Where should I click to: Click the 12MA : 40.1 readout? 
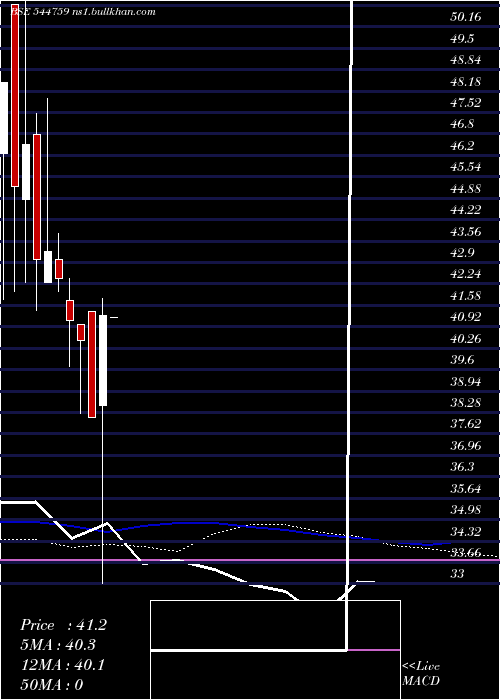(x=62, y=665)
